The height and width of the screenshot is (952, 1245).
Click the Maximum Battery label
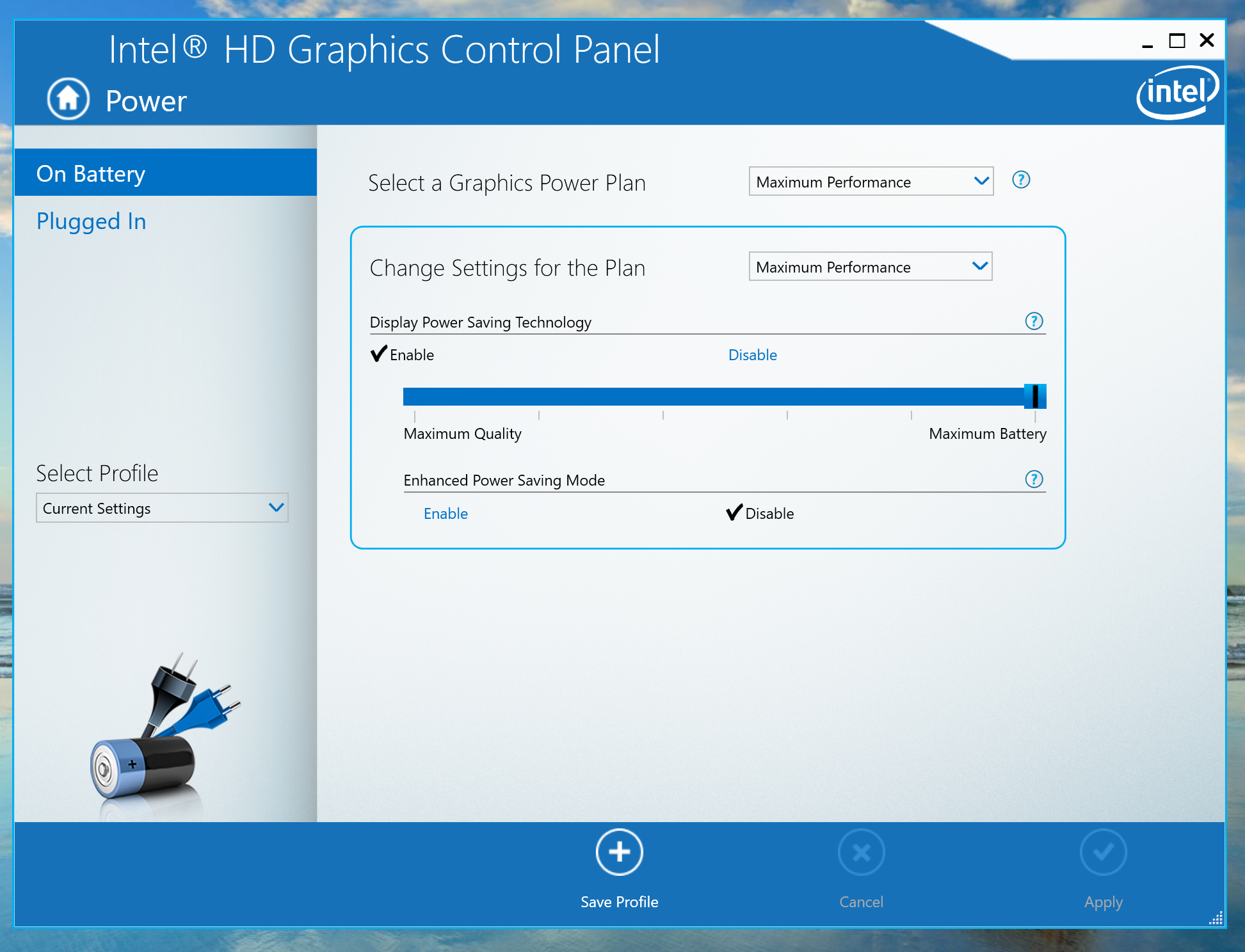[x=988, y=434]
